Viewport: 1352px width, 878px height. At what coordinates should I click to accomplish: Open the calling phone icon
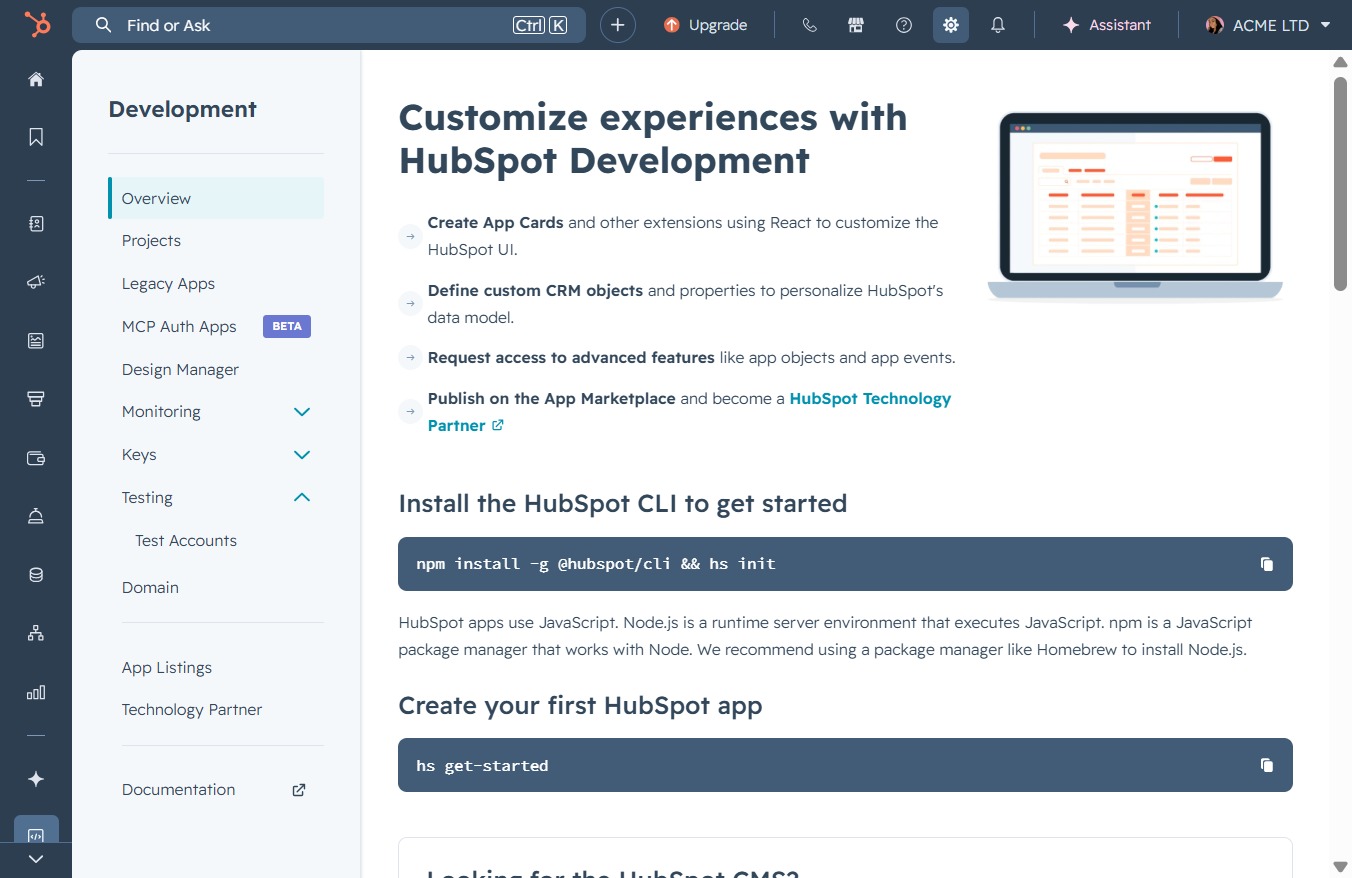pos(810,25)
